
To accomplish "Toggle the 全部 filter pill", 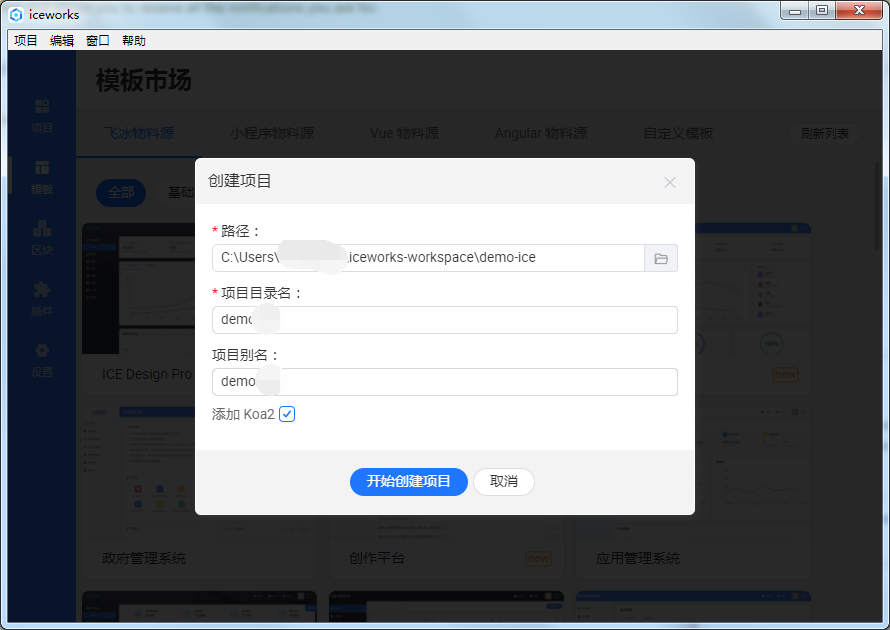I will tap(120, 193).
